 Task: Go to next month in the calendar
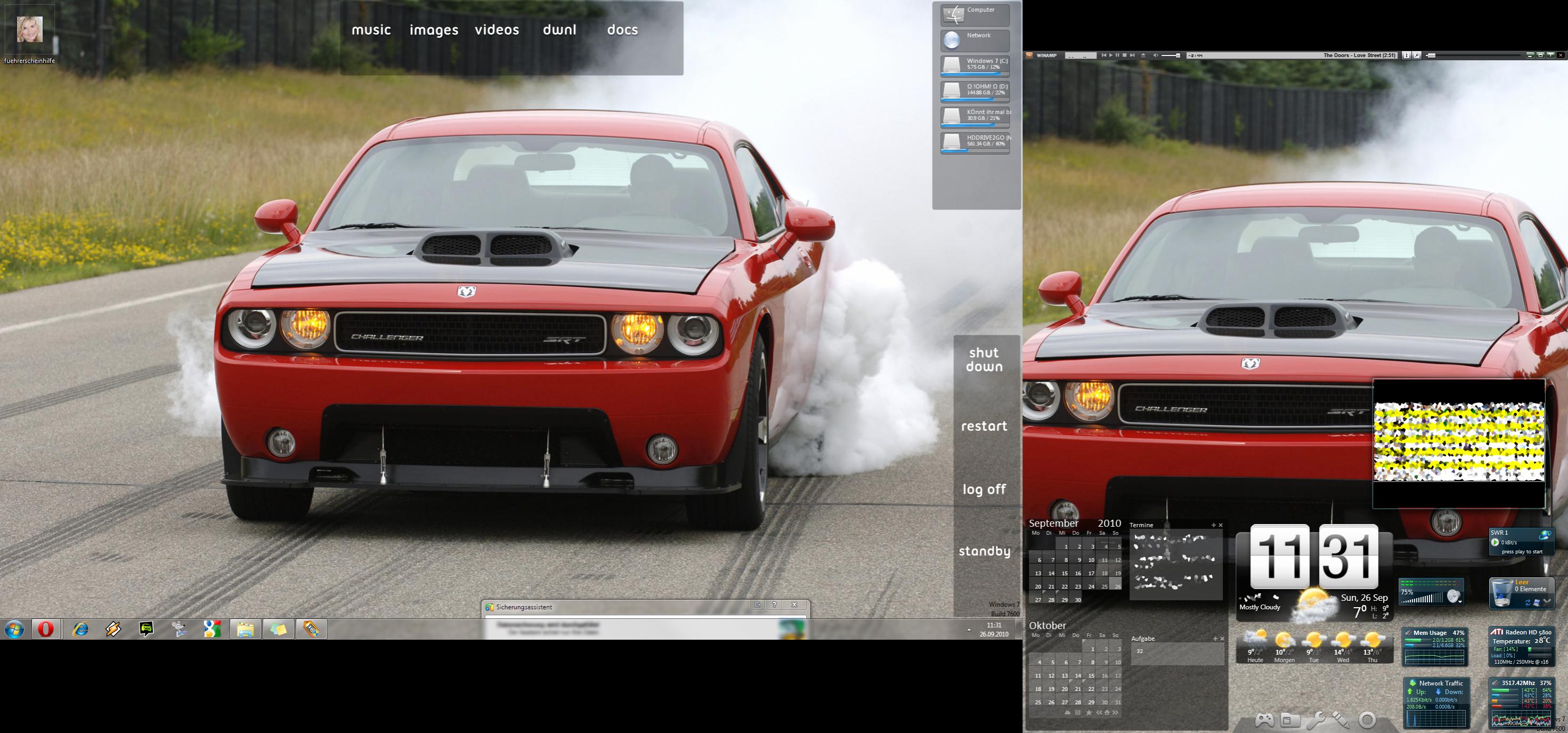pos(1116,713)
